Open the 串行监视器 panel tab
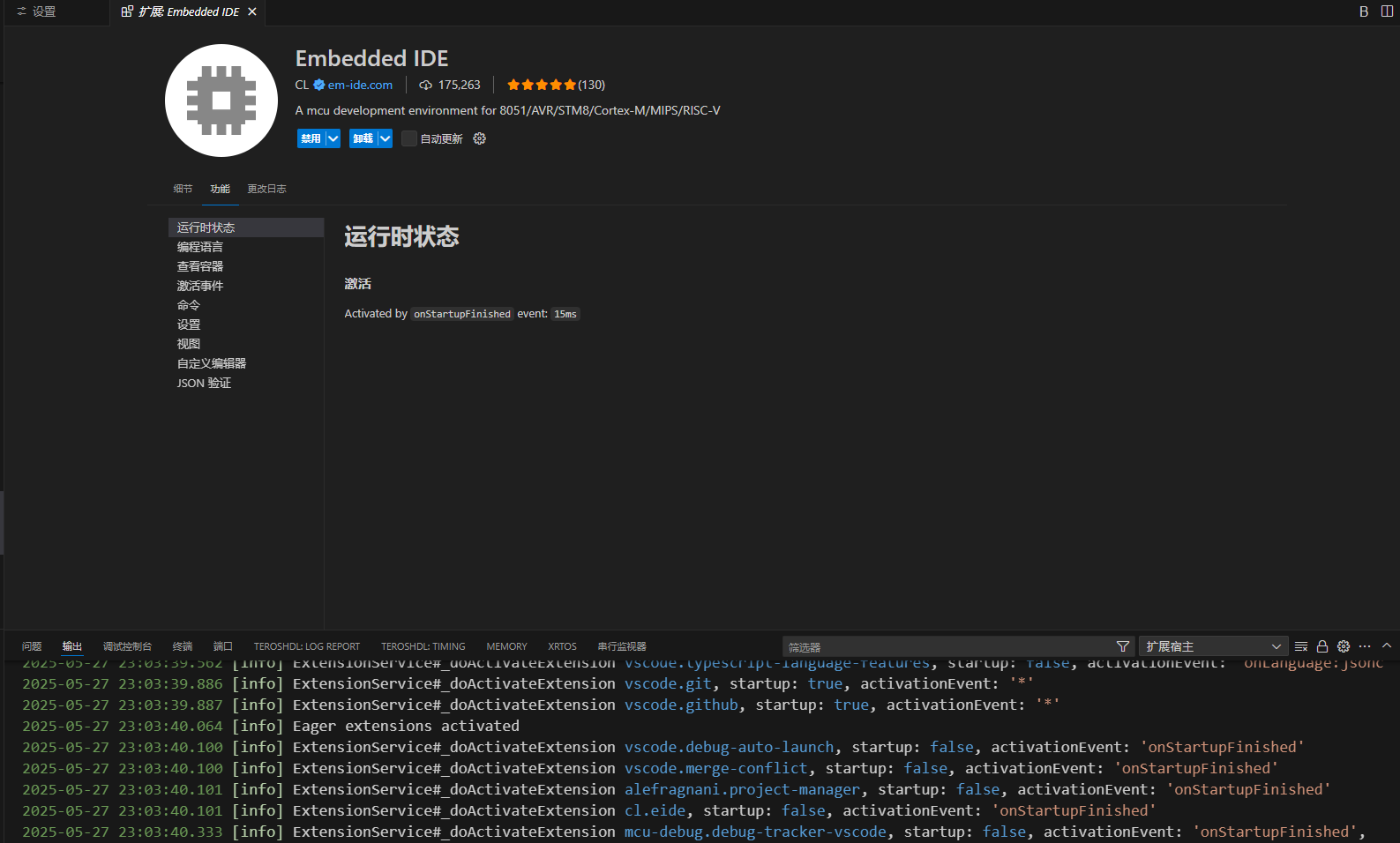The width and height of the screenshot is (1400, 843). (x=622, y=646)
